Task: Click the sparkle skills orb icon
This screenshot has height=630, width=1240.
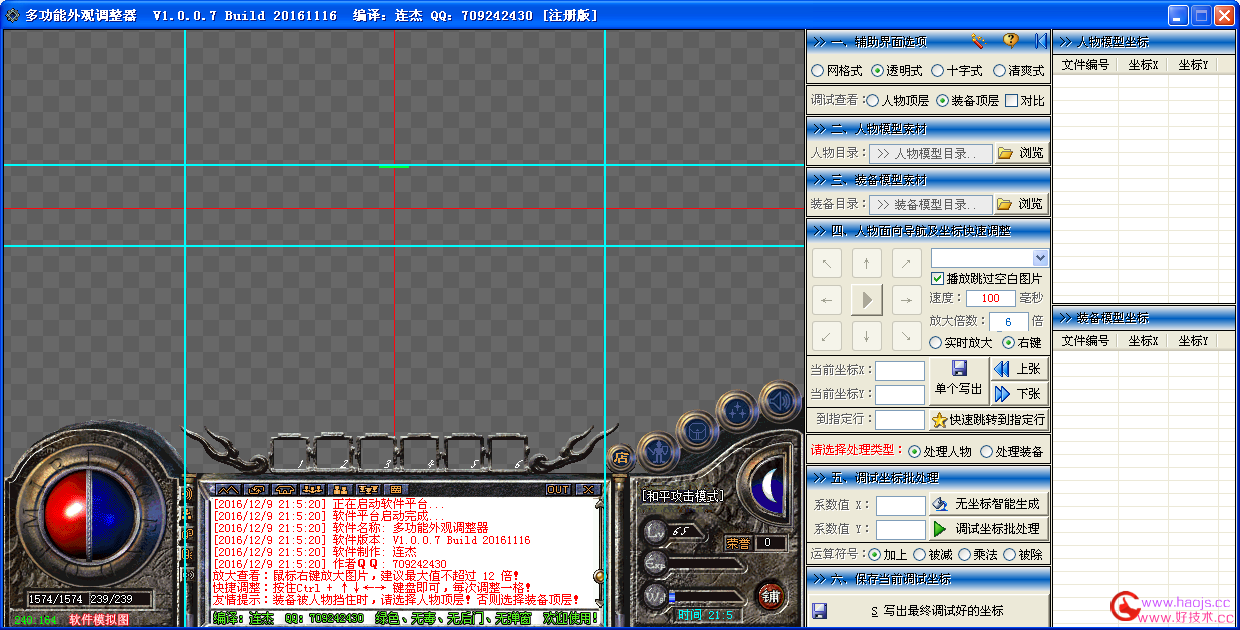Action: (x=738, y=410)
